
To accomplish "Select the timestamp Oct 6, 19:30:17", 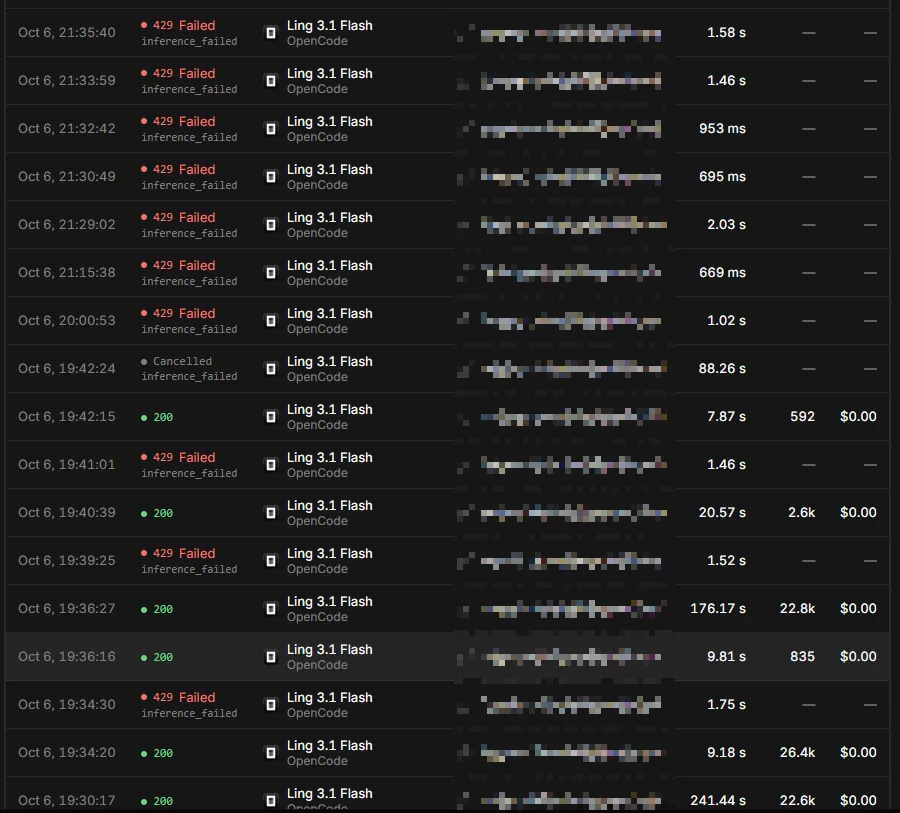I will click(x=67, y=800).
